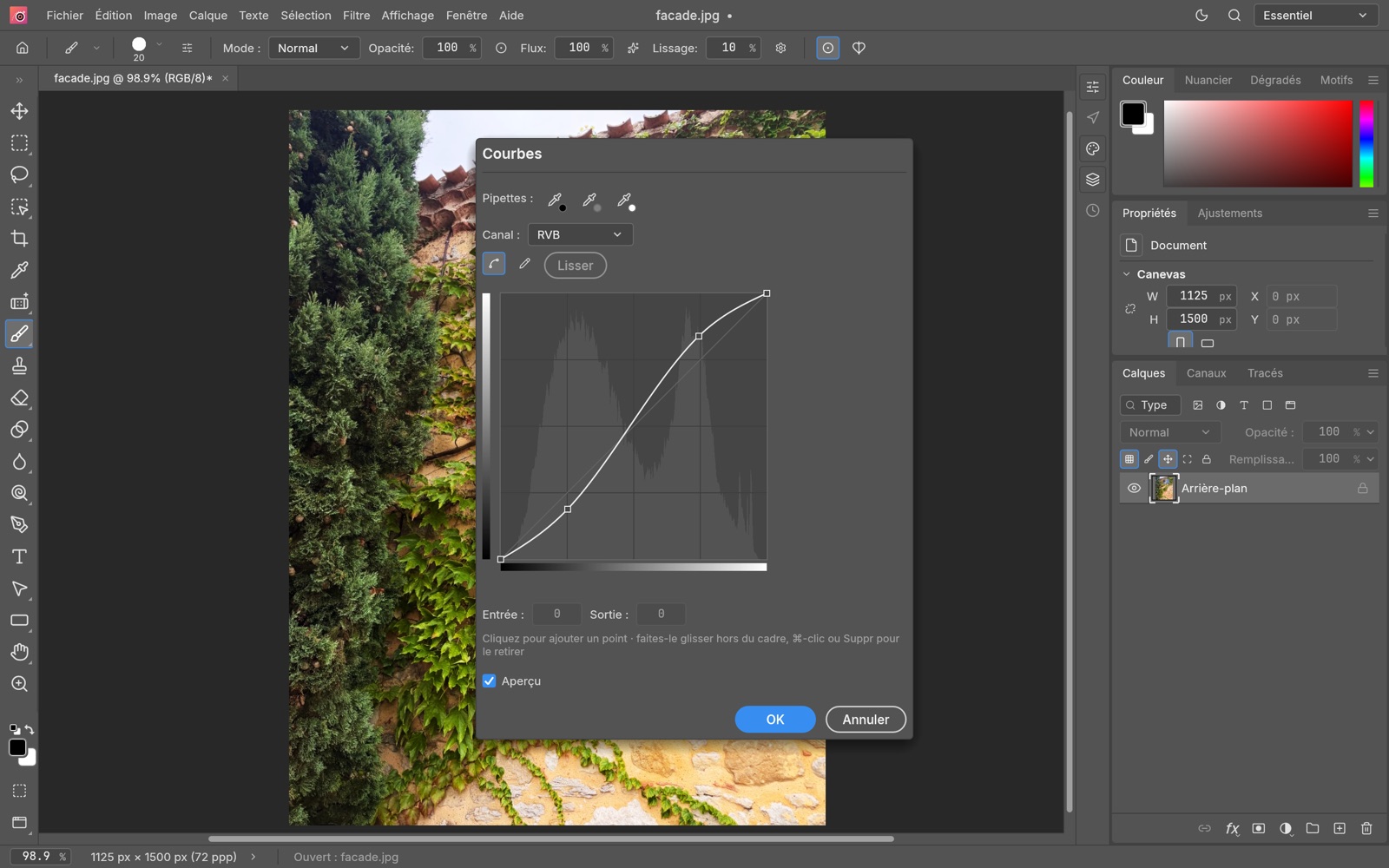Choose the pencil draw-curve mode icon

point(524,264)
